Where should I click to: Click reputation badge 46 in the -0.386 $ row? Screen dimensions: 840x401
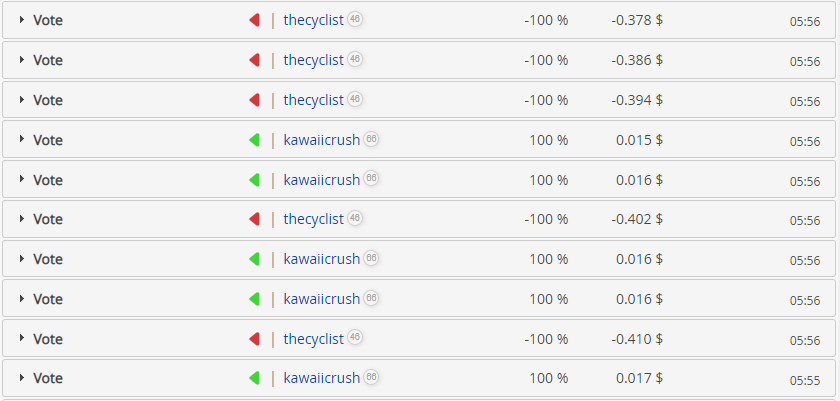(x=355, y=59)
